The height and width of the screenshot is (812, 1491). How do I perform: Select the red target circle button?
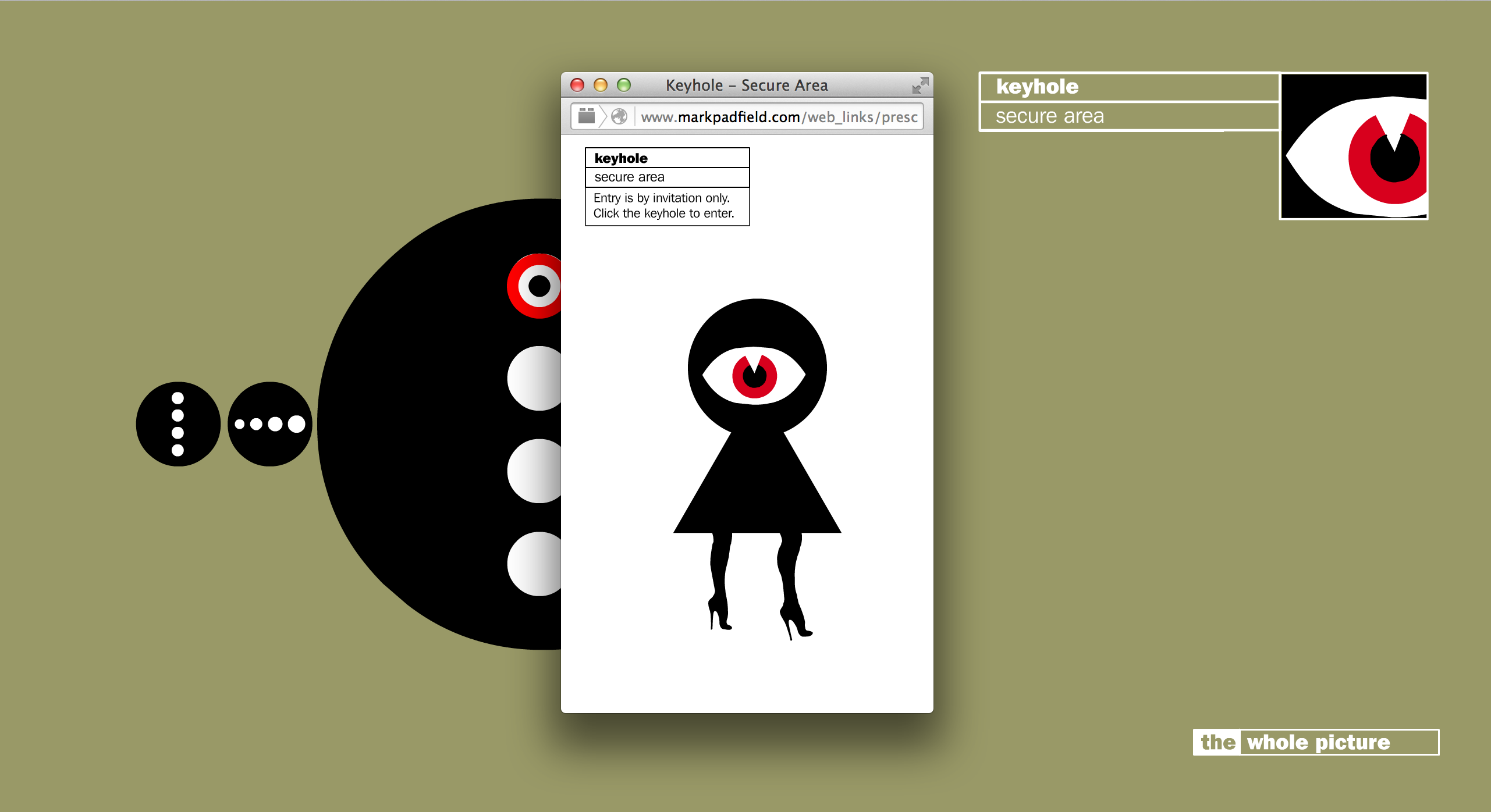535,286
